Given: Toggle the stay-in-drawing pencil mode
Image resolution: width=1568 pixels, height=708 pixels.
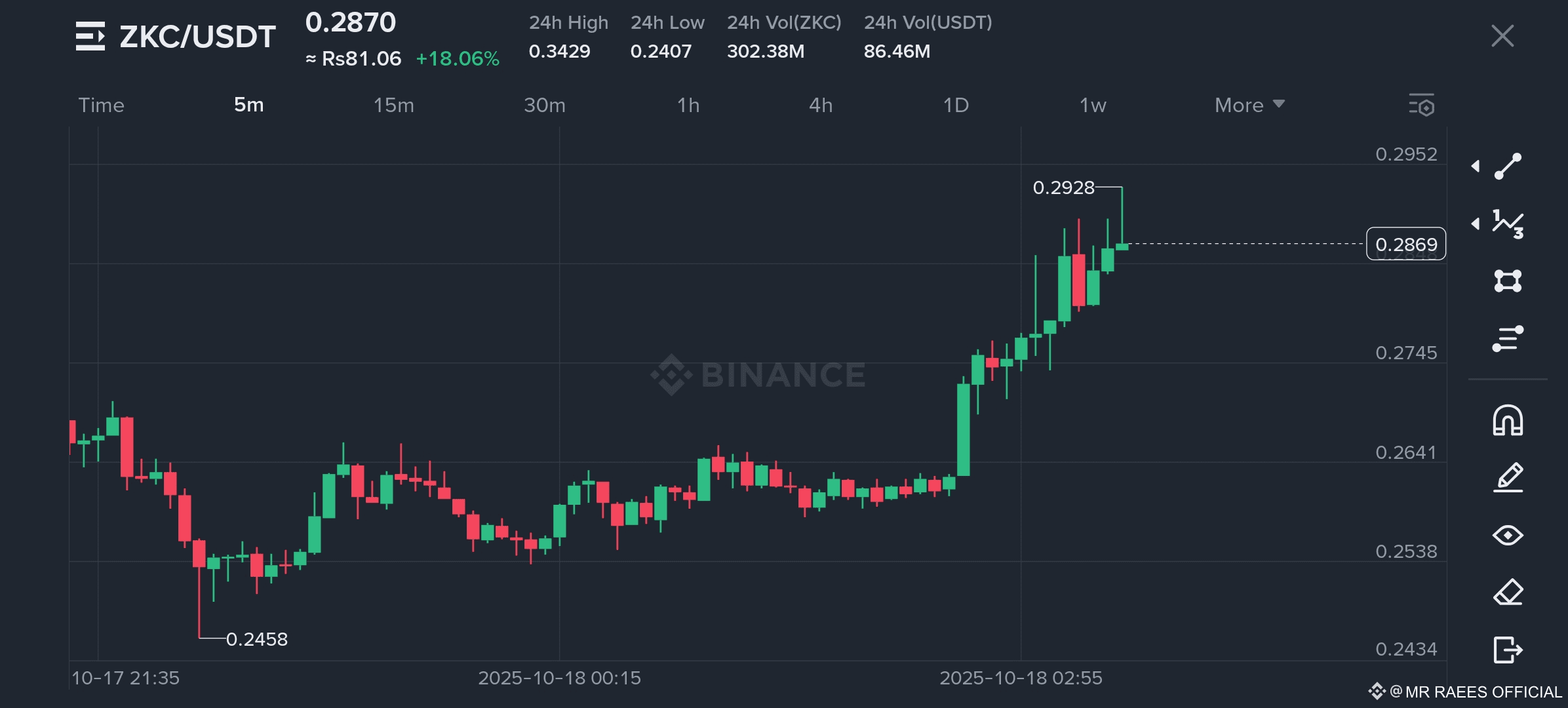Looking at the screenshot, I should coord(1508,477).
